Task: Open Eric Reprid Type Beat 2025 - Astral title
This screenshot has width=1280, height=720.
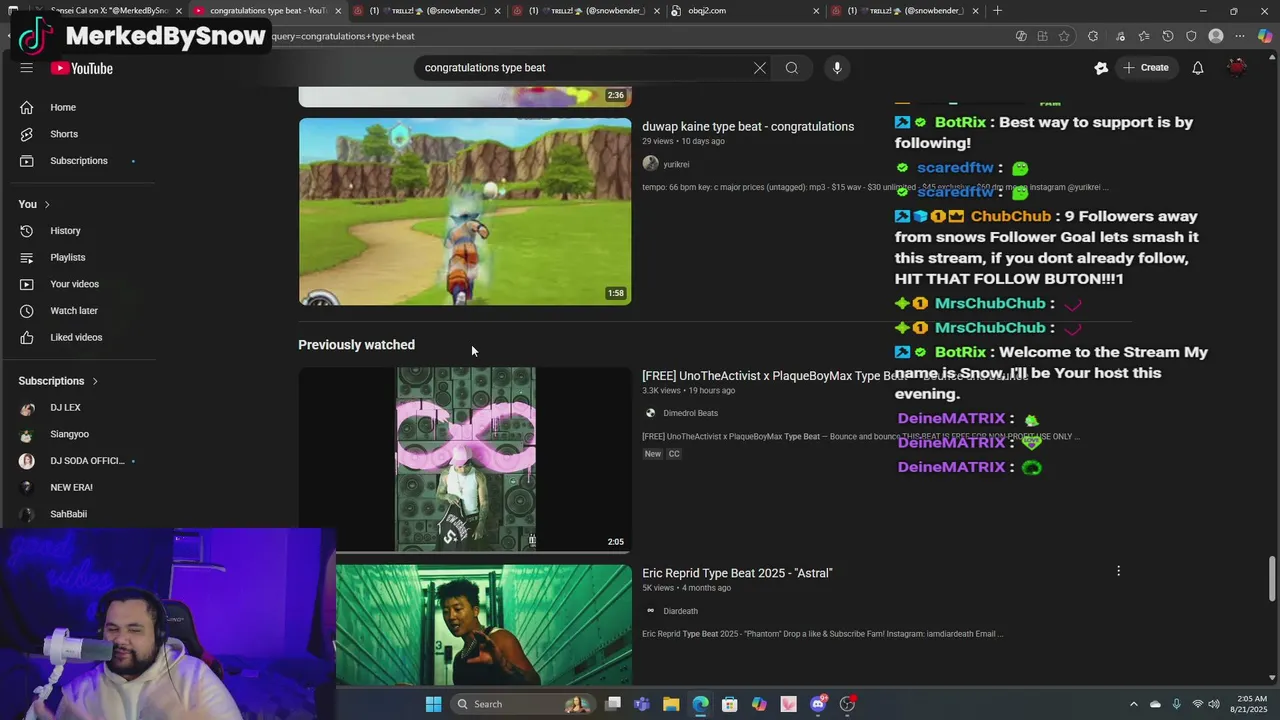Action: pos(737,573)
